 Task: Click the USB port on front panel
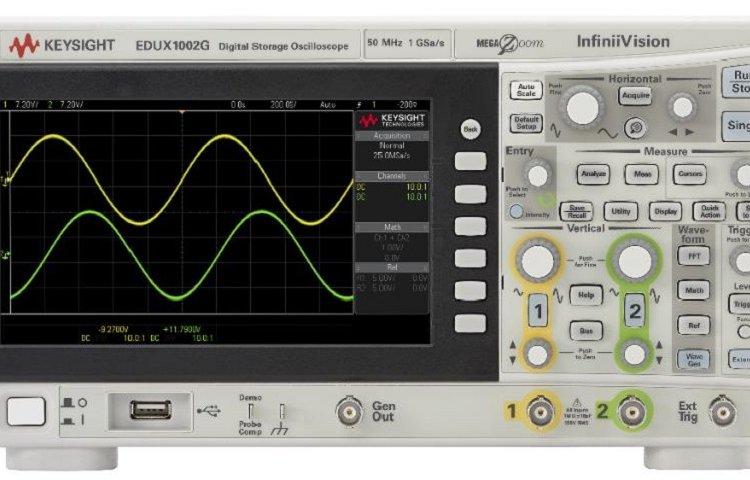[x=150, y=409]
